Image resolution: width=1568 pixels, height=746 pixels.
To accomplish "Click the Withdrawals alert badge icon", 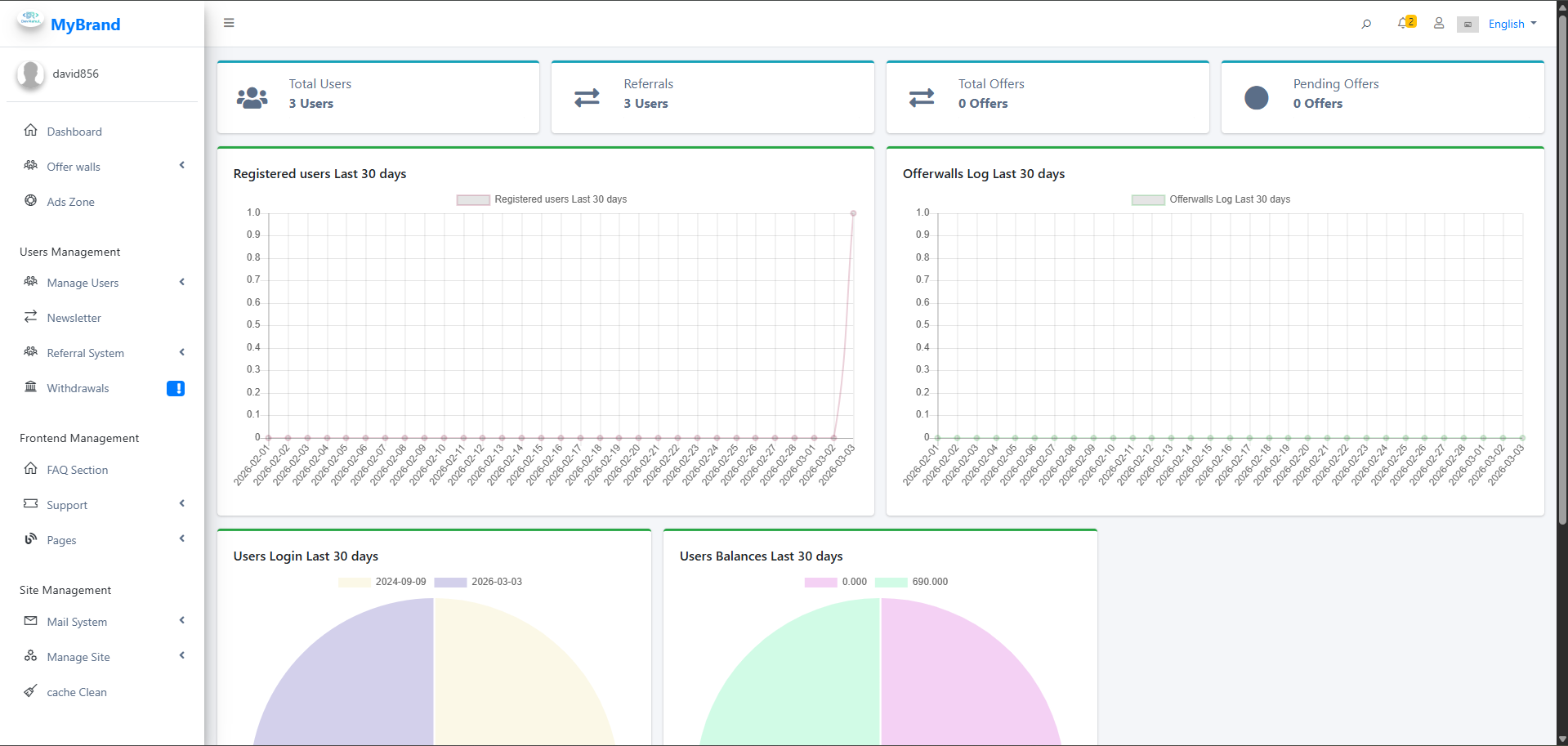I will tap(176, 389).
